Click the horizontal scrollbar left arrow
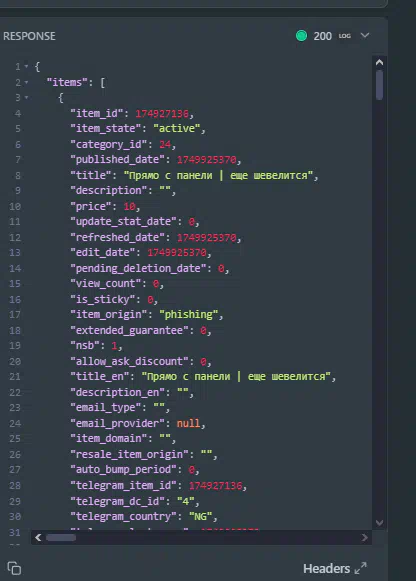Image resolution: width=416 pixels, height=581 pixels. pos(38,537)
